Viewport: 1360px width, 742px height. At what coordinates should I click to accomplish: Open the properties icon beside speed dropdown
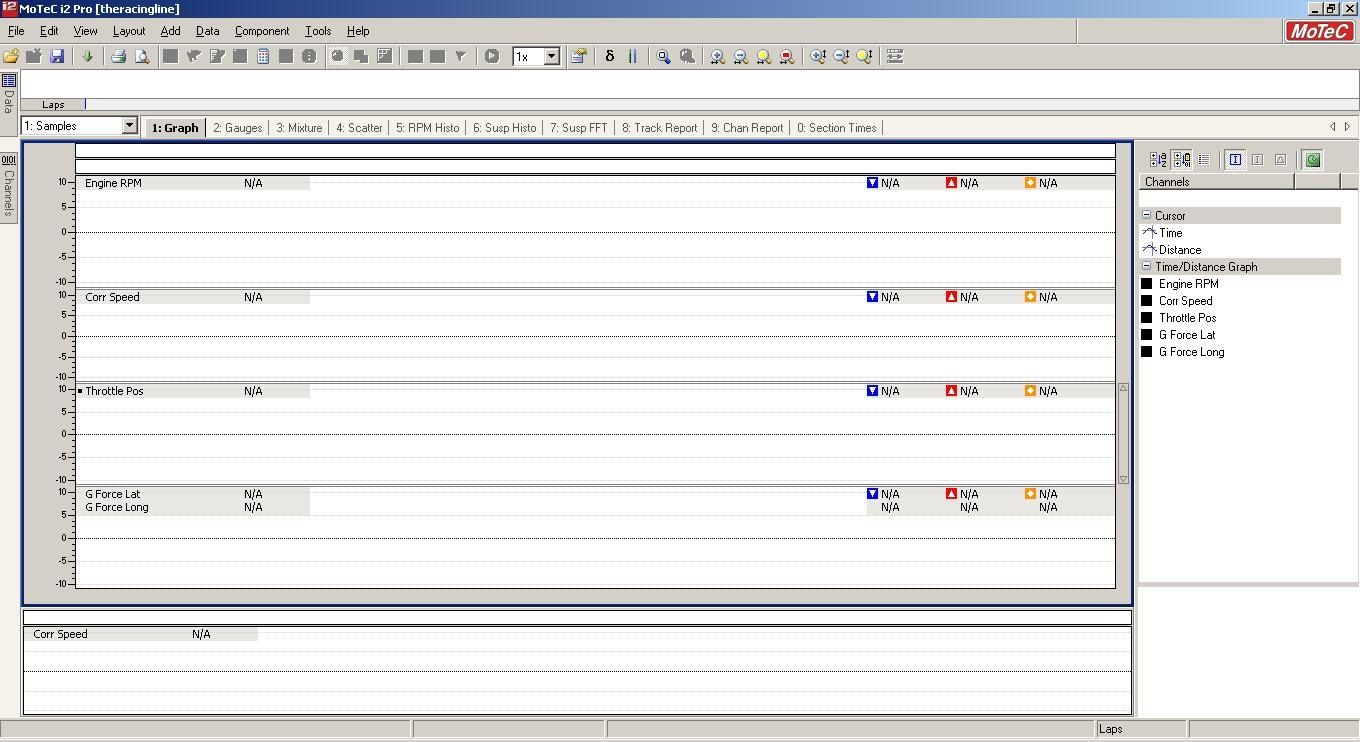click(x=578, y=57)
